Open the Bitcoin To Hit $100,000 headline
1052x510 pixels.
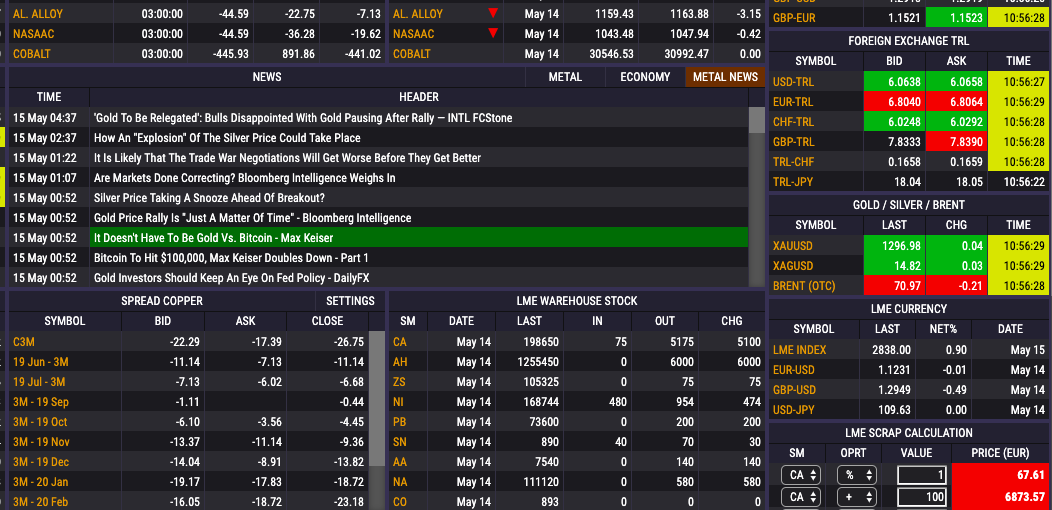pos(231,258)
